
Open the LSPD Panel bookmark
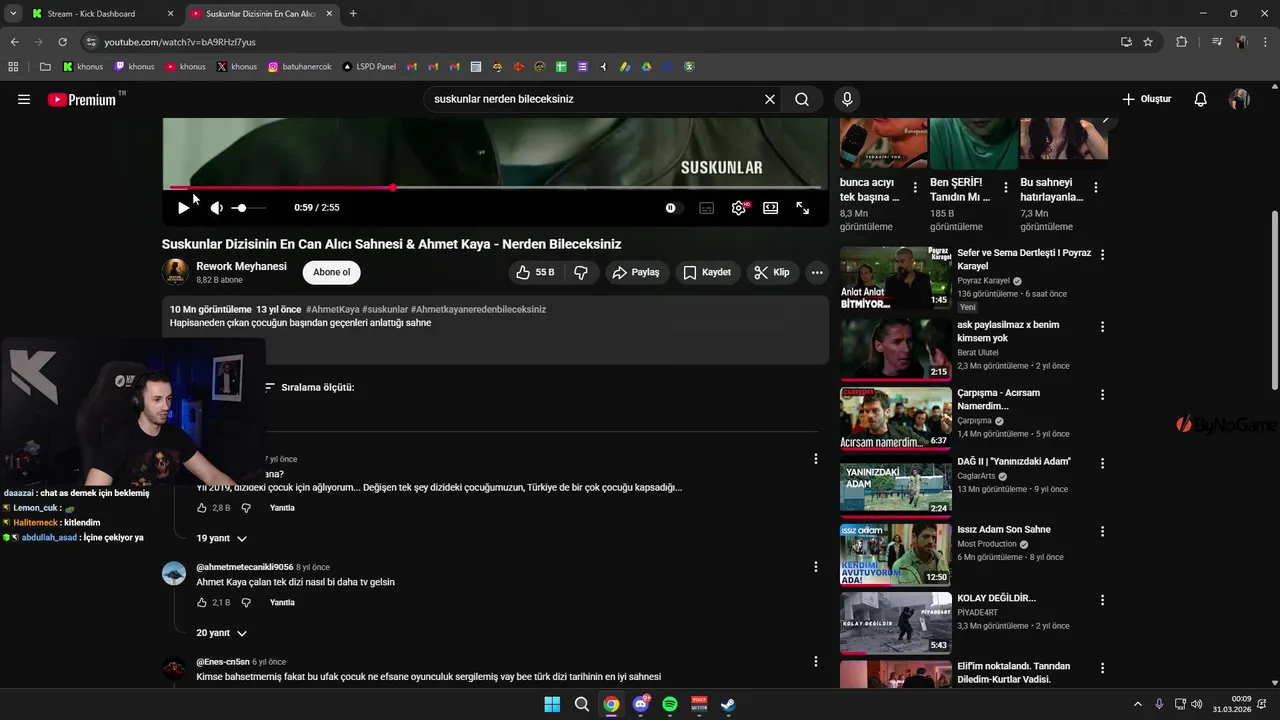pos(369,67)
